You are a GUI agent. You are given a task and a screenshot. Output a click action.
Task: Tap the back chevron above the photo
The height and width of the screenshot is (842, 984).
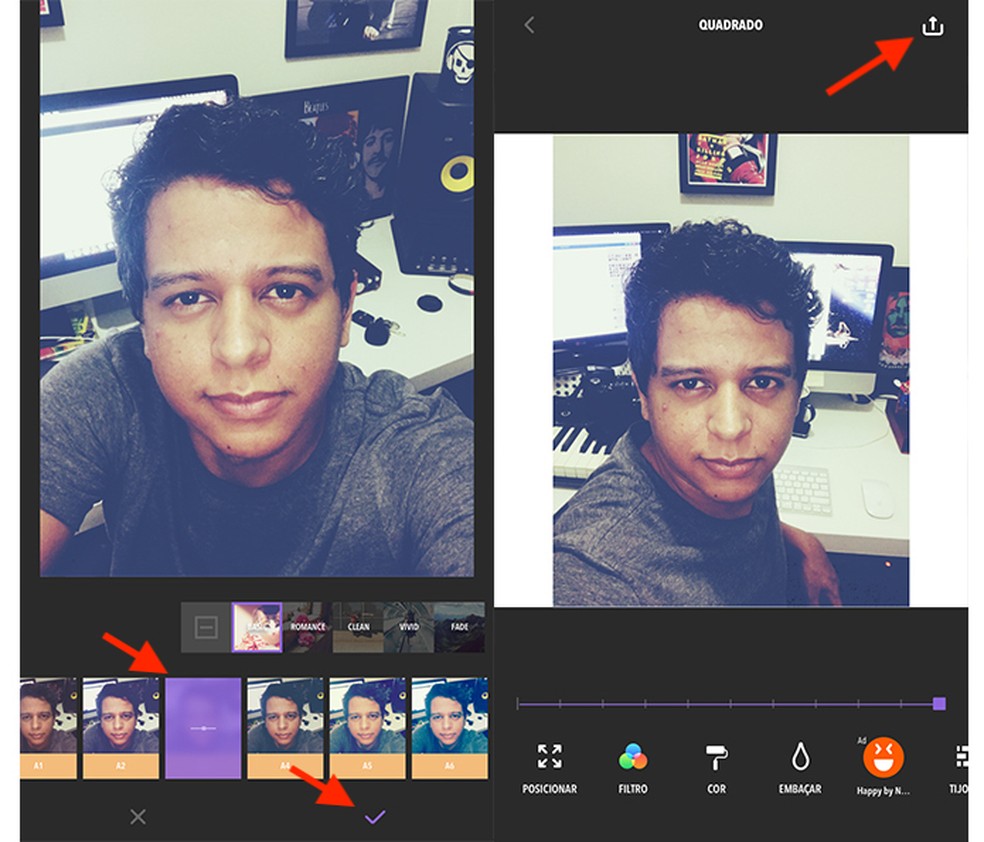click(x=527, y=24)
